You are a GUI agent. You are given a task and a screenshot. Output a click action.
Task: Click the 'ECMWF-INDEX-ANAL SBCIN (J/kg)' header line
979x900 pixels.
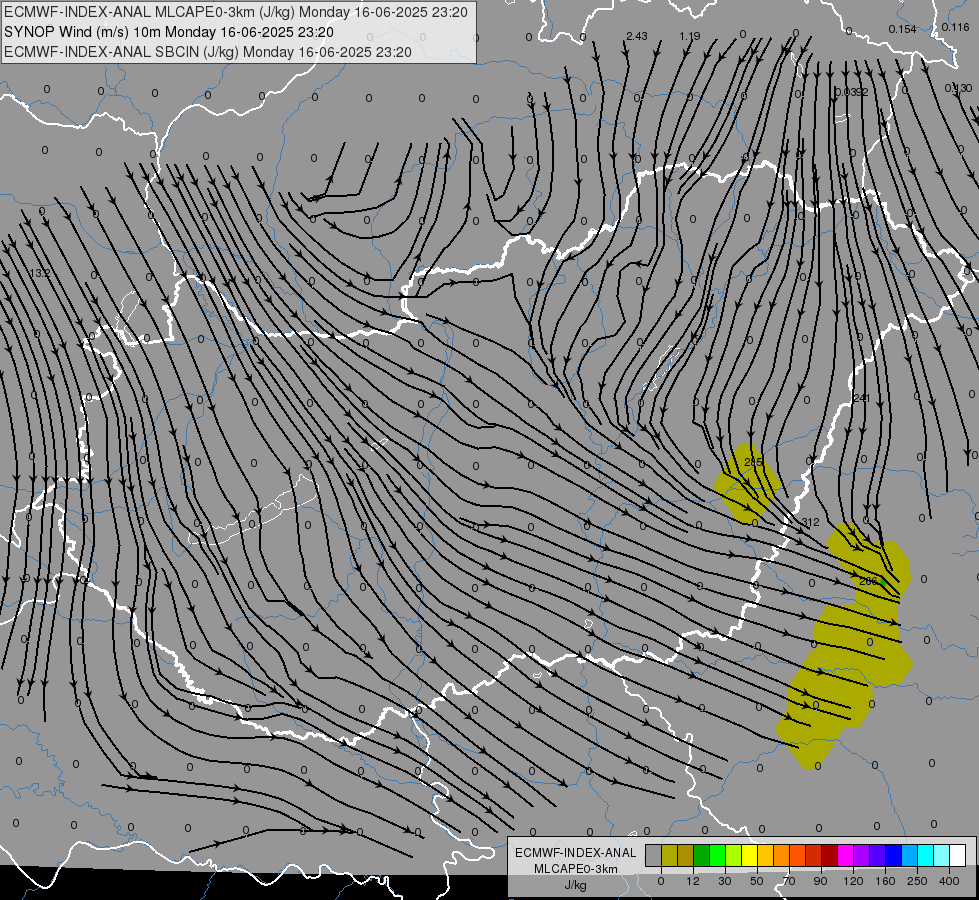[208, 52]
